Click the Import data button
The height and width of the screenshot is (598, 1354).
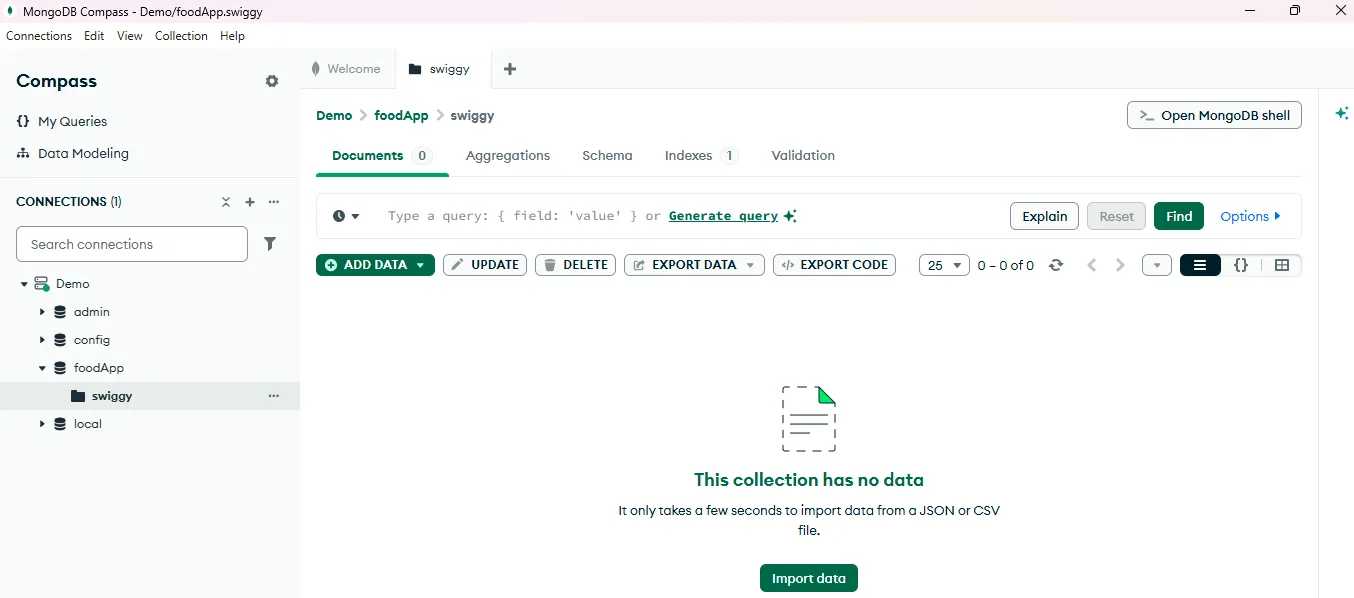[808, 578]
